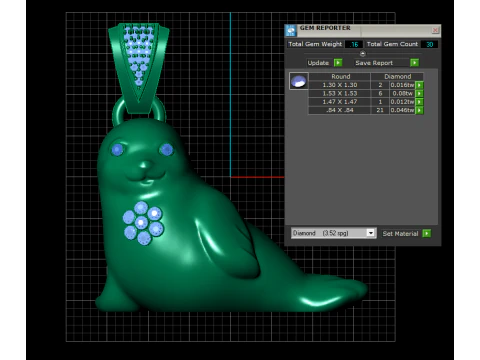Click the gem count cell showing 21

(x=380, y=110)
